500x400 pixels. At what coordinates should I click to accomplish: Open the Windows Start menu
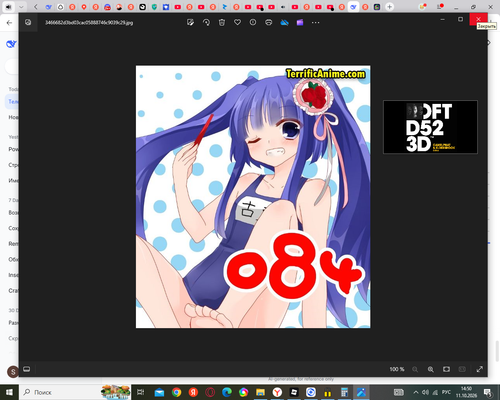pos(9,392)
